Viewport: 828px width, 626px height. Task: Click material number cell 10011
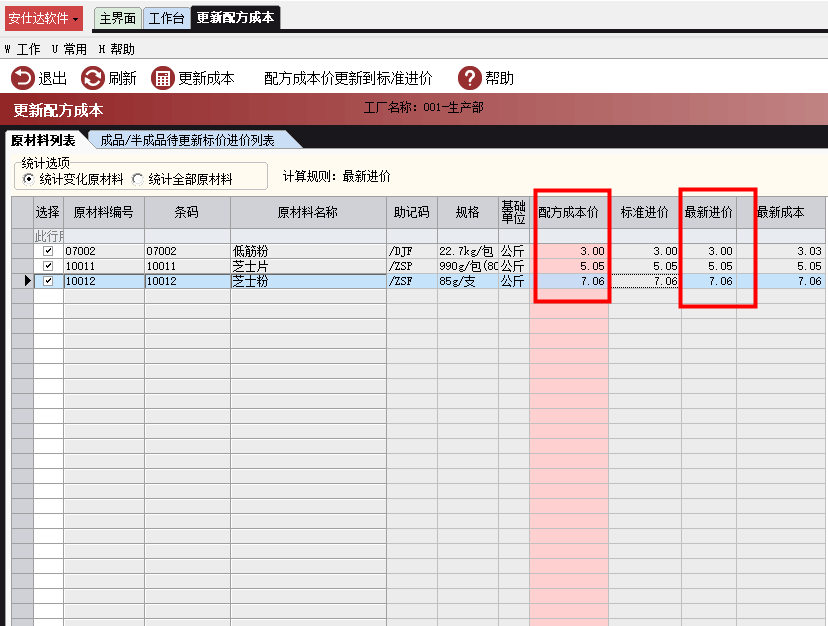click(x=104, y=266)
